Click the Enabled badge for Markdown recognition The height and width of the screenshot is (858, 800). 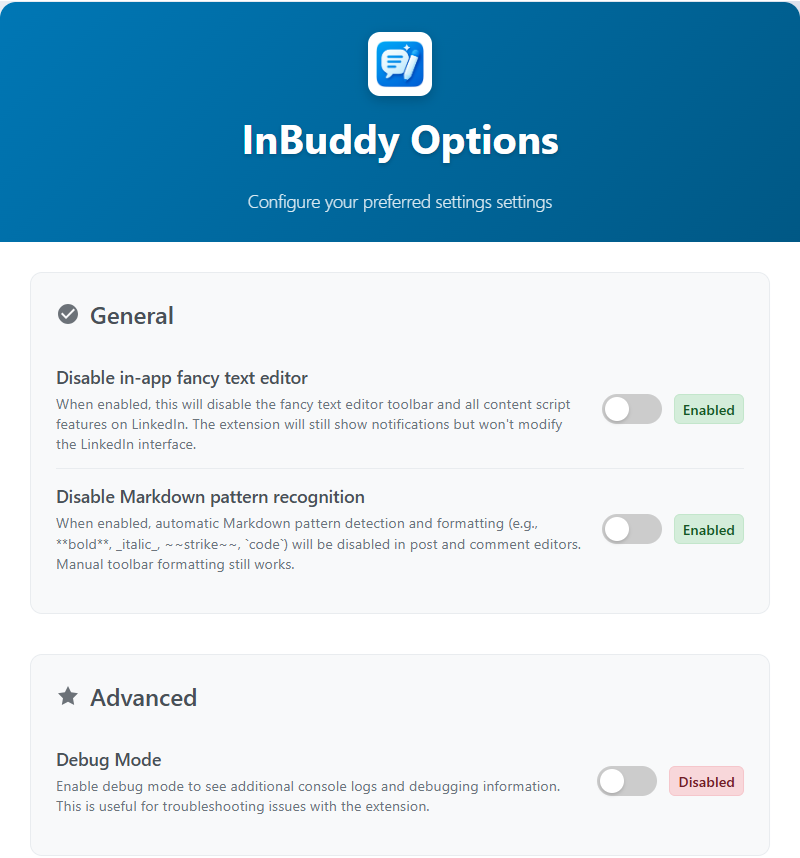[708, 529]
